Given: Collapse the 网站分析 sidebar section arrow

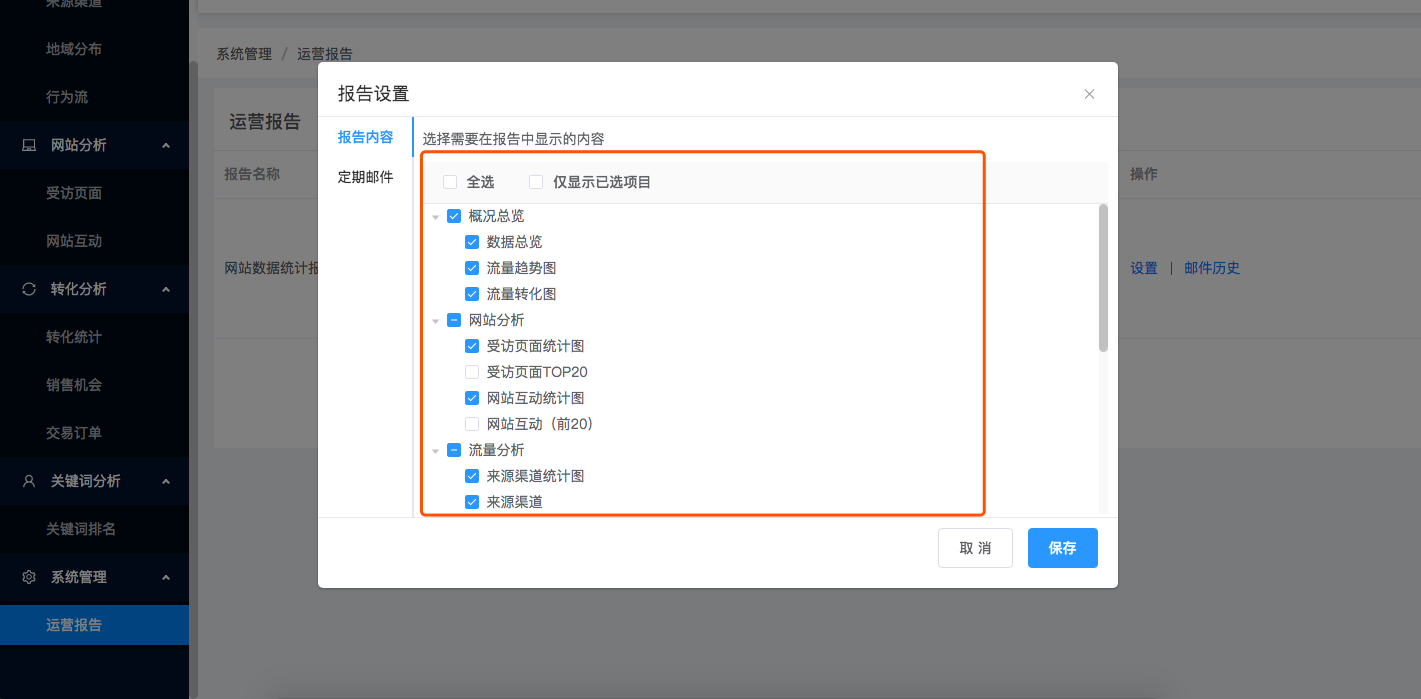Looking at the screenshot, I should 166,145.
